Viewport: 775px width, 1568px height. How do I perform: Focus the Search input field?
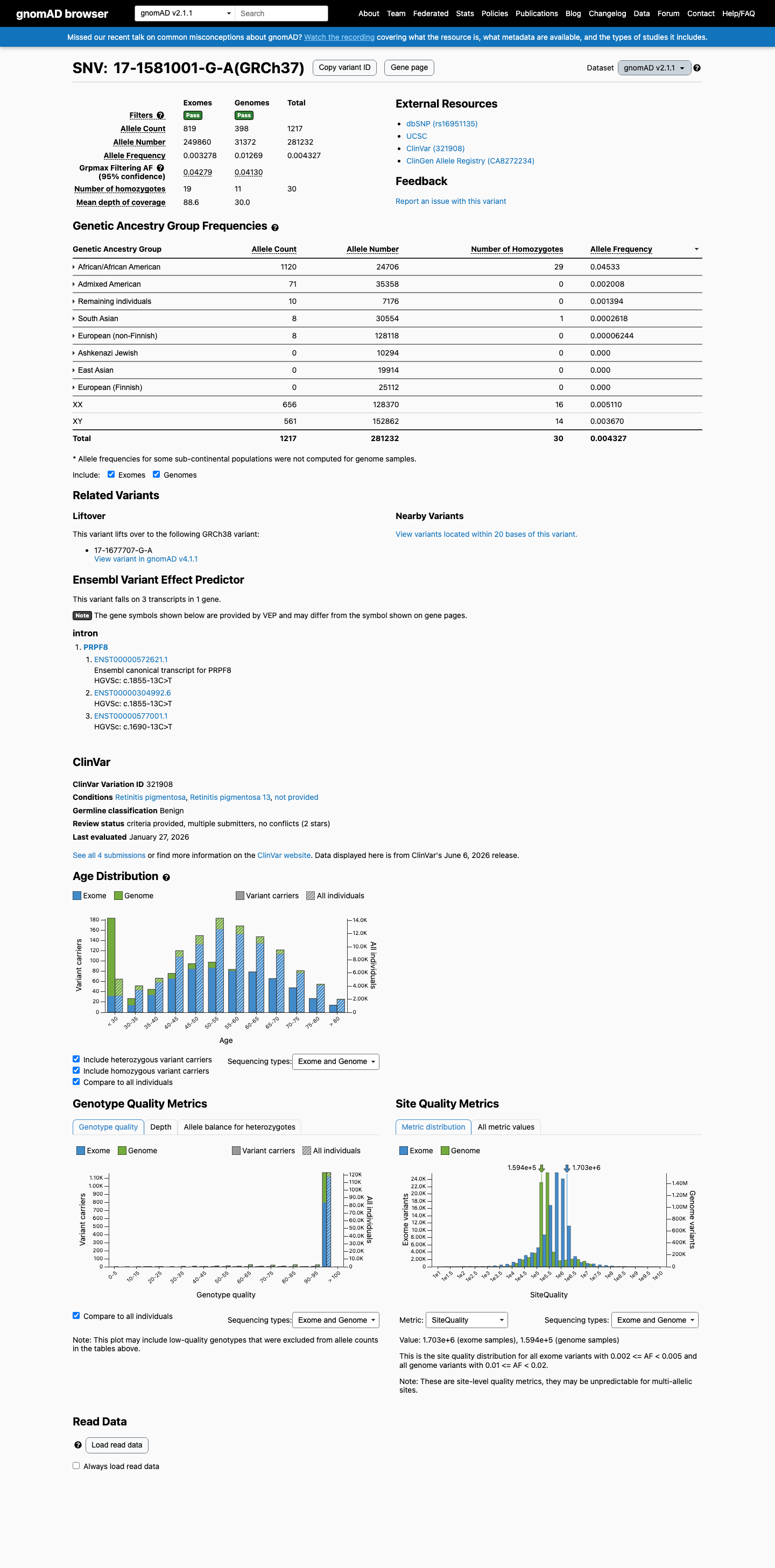pyautogui.click(x=282, y=13)
